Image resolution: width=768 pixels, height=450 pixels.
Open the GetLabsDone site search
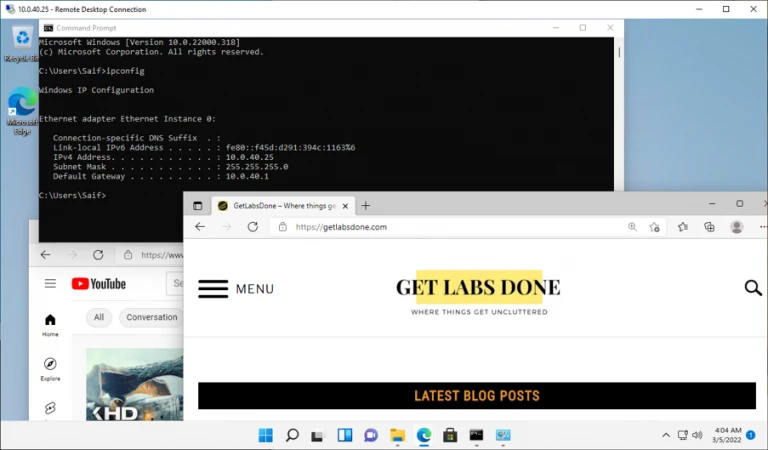coord(753,288)
